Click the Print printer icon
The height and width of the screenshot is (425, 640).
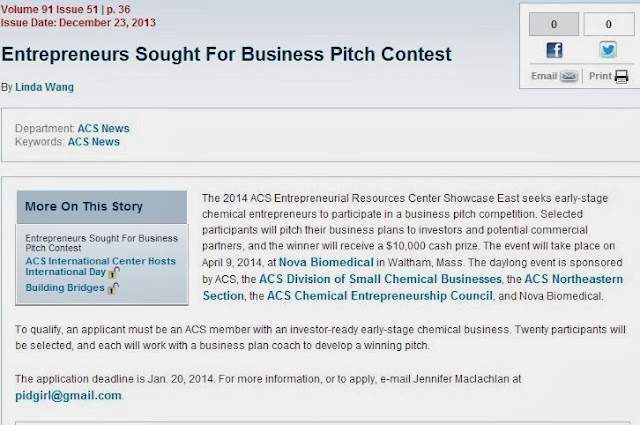[621, 76]
